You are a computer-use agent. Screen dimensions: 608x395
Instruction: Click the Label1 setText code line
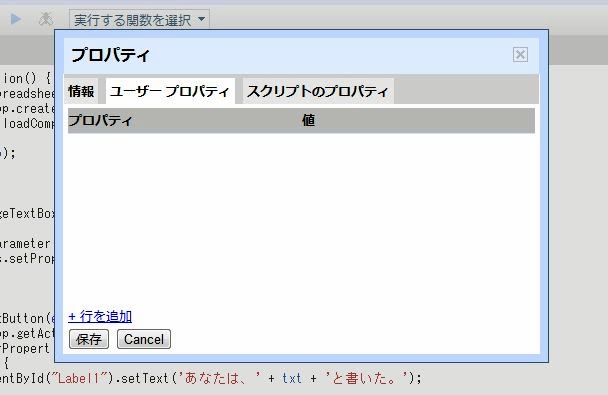tap(211, 378)
